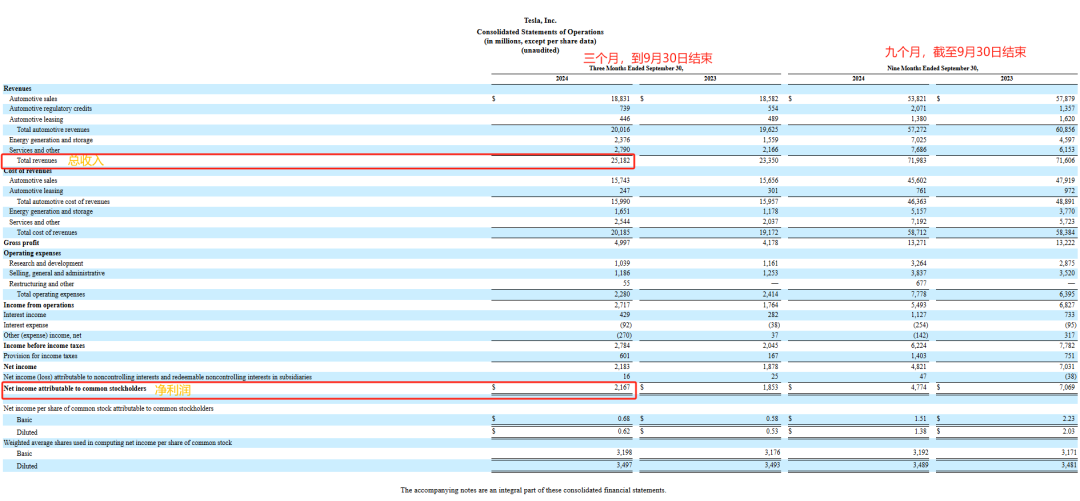The height and width of the screenshot is (501, 1080).
Task: Select the Total revenues row label
Action: tap(37, 160)
